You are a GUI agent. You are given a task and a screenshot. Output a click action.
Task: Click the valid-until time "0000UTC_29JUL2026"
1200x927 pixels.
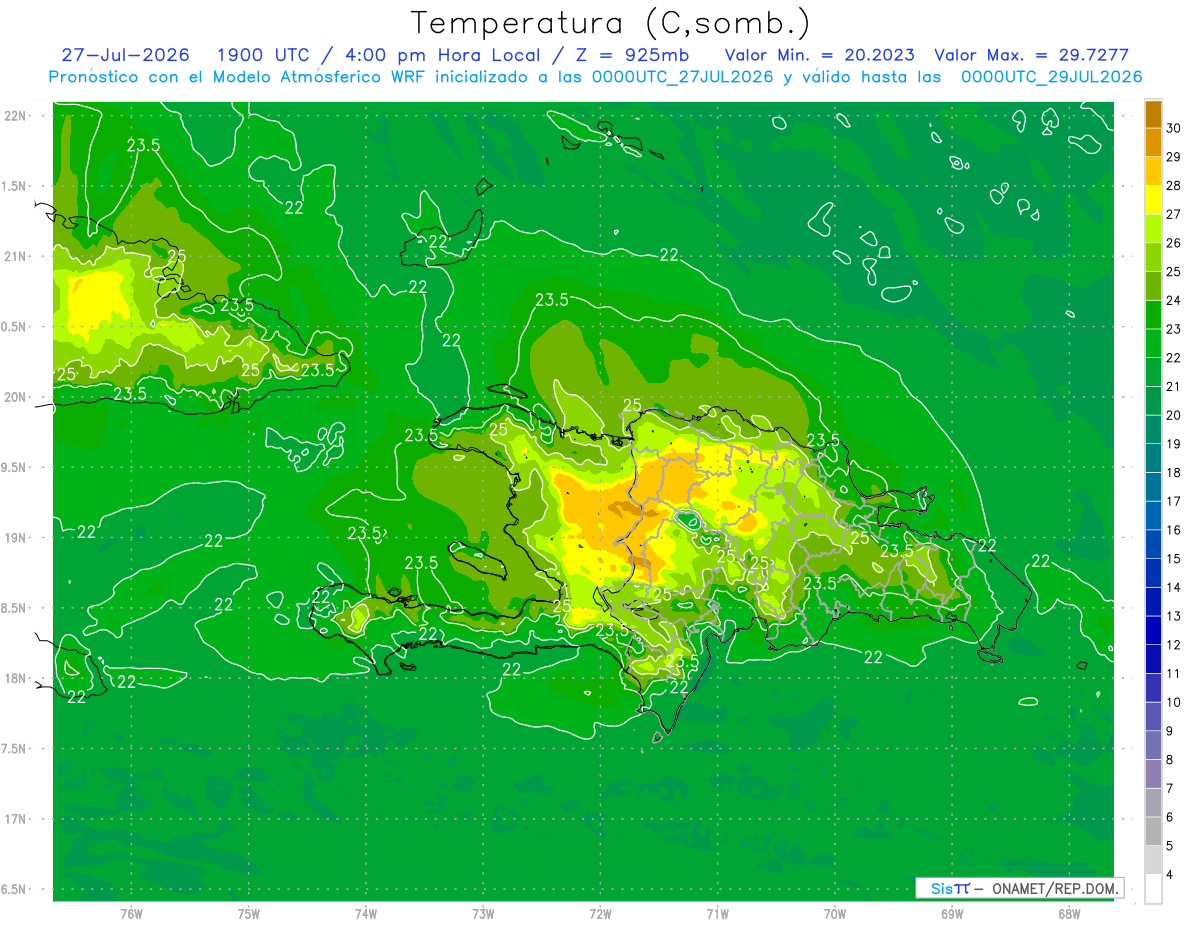tap(1052, 77)
